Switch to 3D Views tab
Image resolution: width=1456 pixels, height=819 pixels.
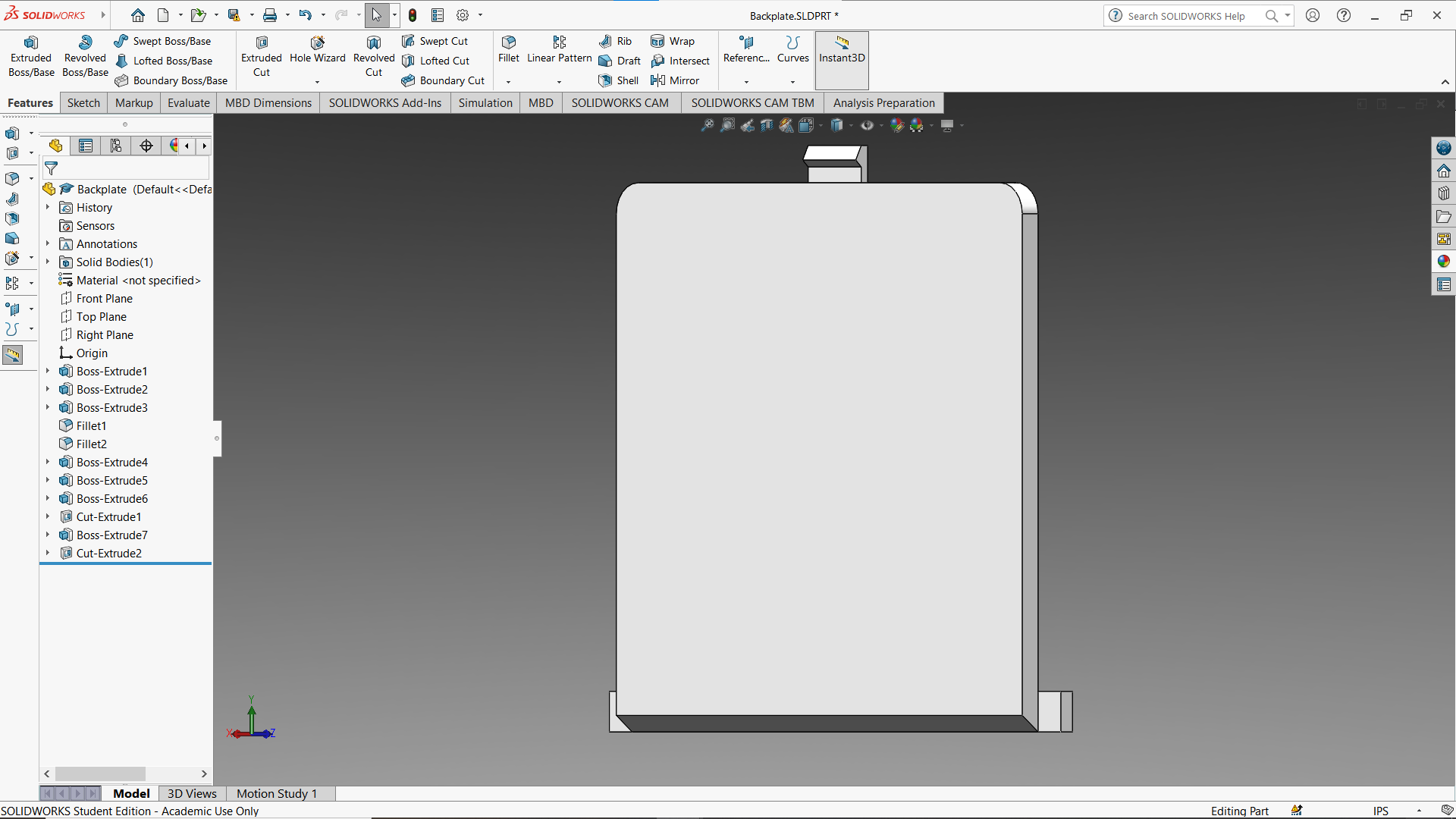(x=190, y=793)
